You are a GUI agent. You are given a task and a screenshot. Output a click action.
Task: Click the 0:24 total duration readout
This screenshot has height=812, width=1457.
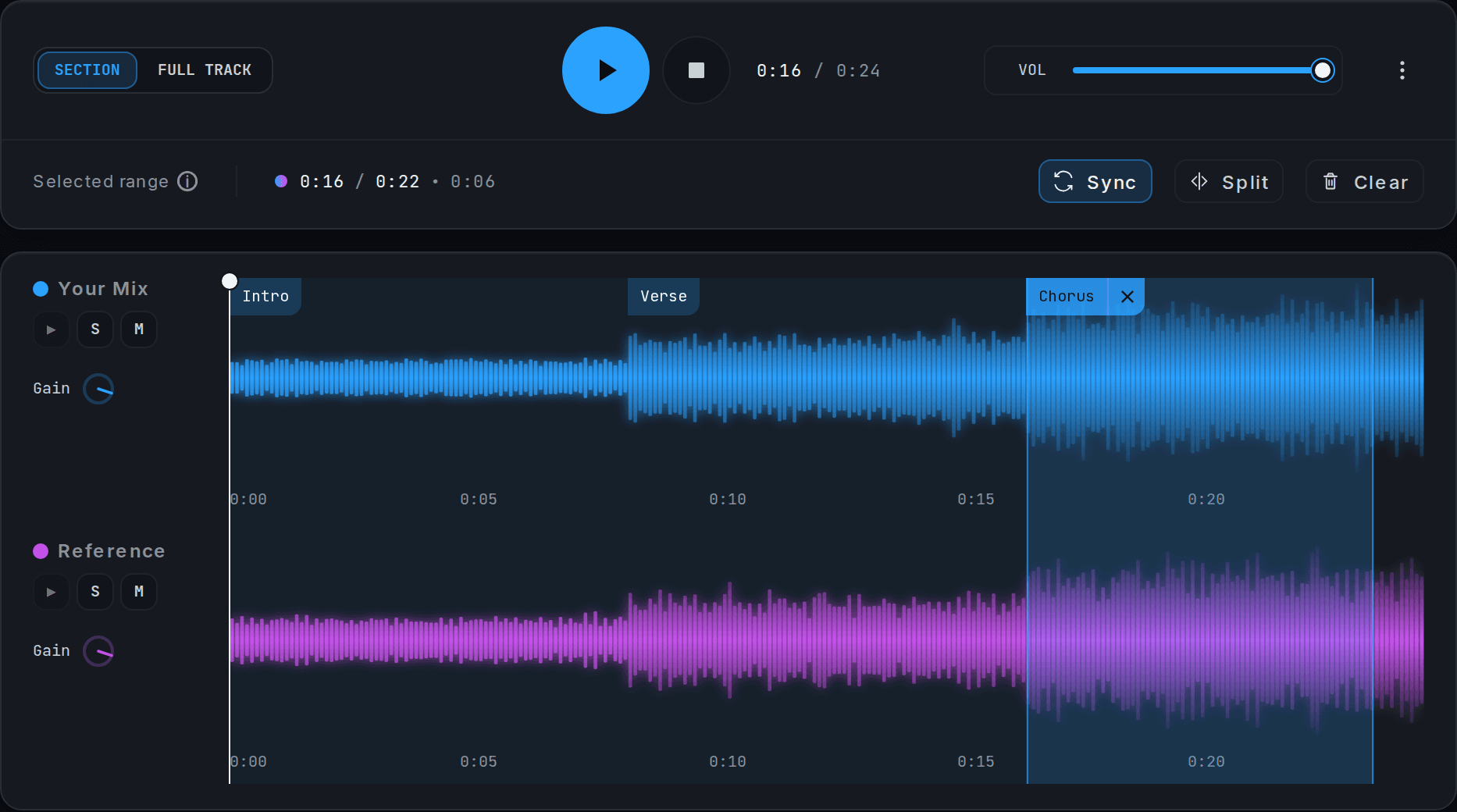click(x=858, y=71)
